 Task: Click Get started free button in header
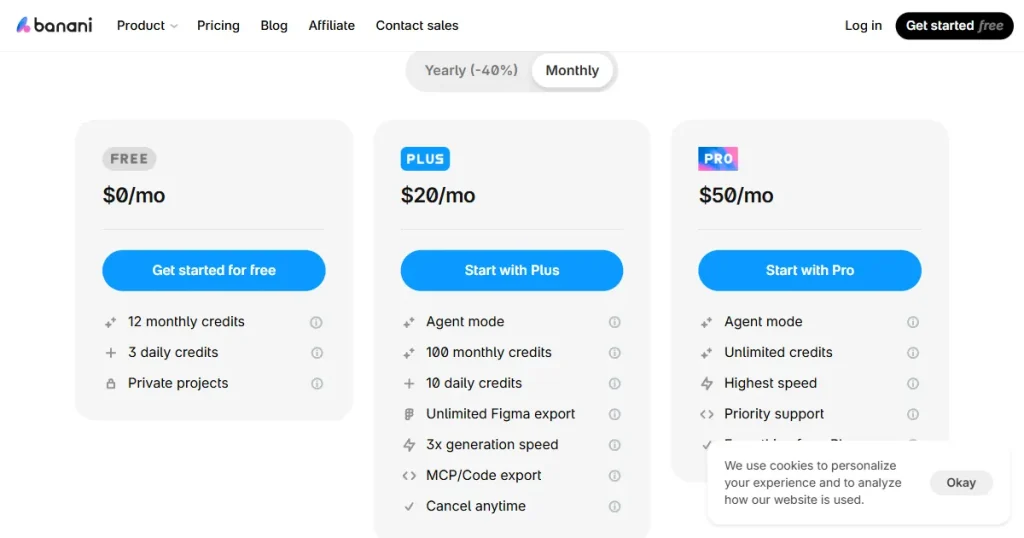tap(954, 25)
